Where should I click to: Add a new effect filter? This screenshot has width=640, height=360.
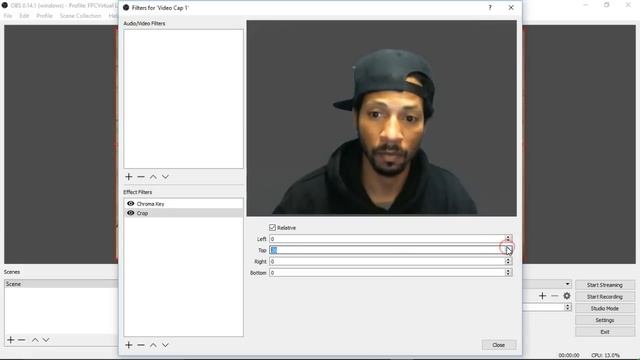click(x=129, y=345)
